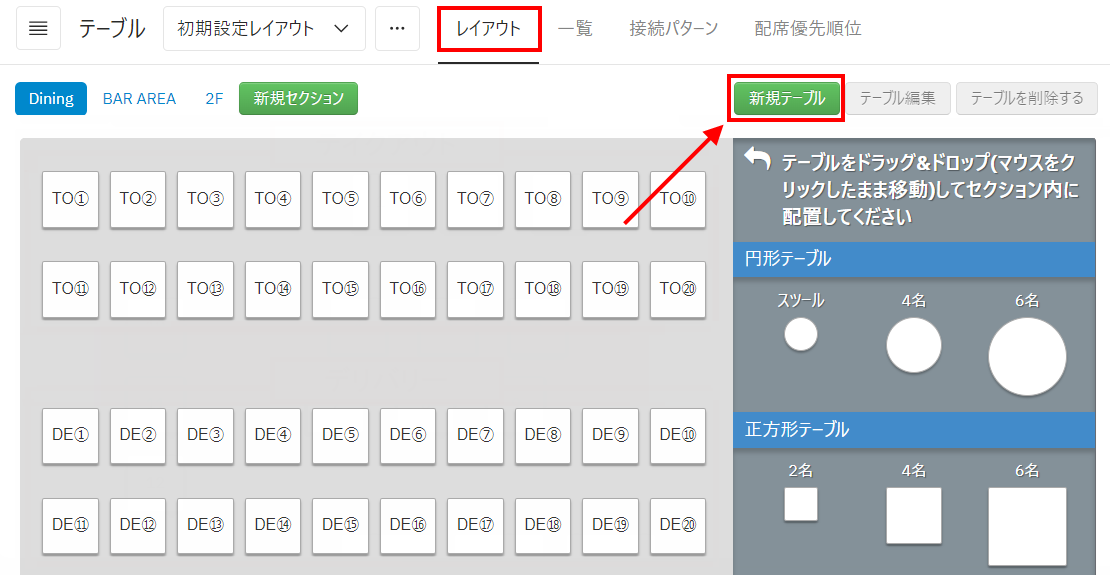Image resolution: width=1110 pixels, height=575 pixels.
Task: Select table DE⑤
Action: 341,436
